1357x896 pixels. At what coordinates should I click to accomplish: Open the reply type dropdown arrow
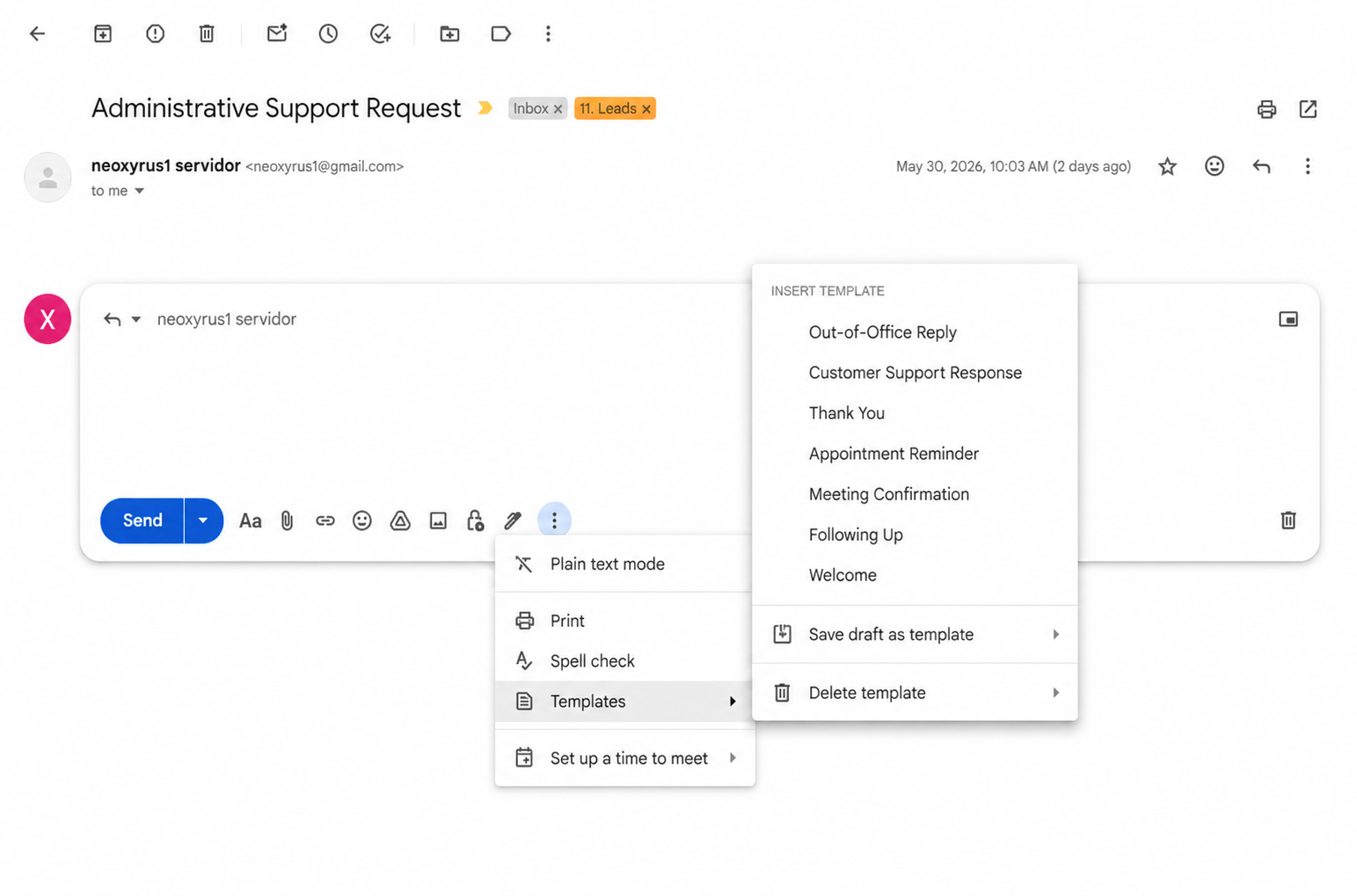pyautogui.click(x=136, y=319)
